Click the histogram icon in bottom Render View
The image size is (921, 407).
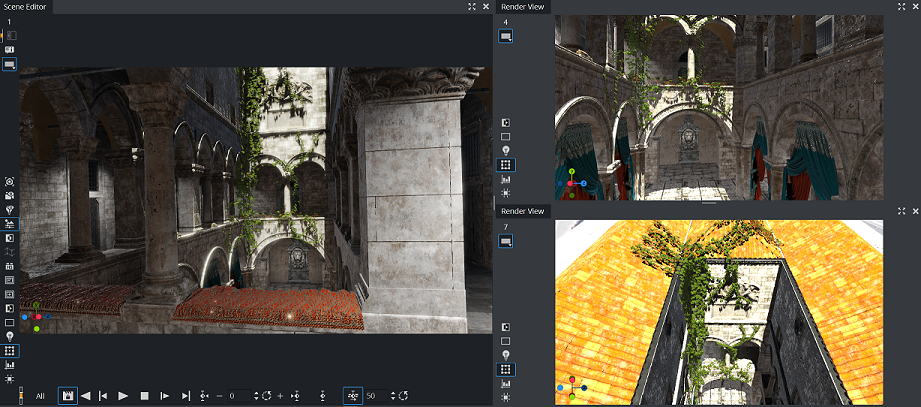[x=506, y=384]
